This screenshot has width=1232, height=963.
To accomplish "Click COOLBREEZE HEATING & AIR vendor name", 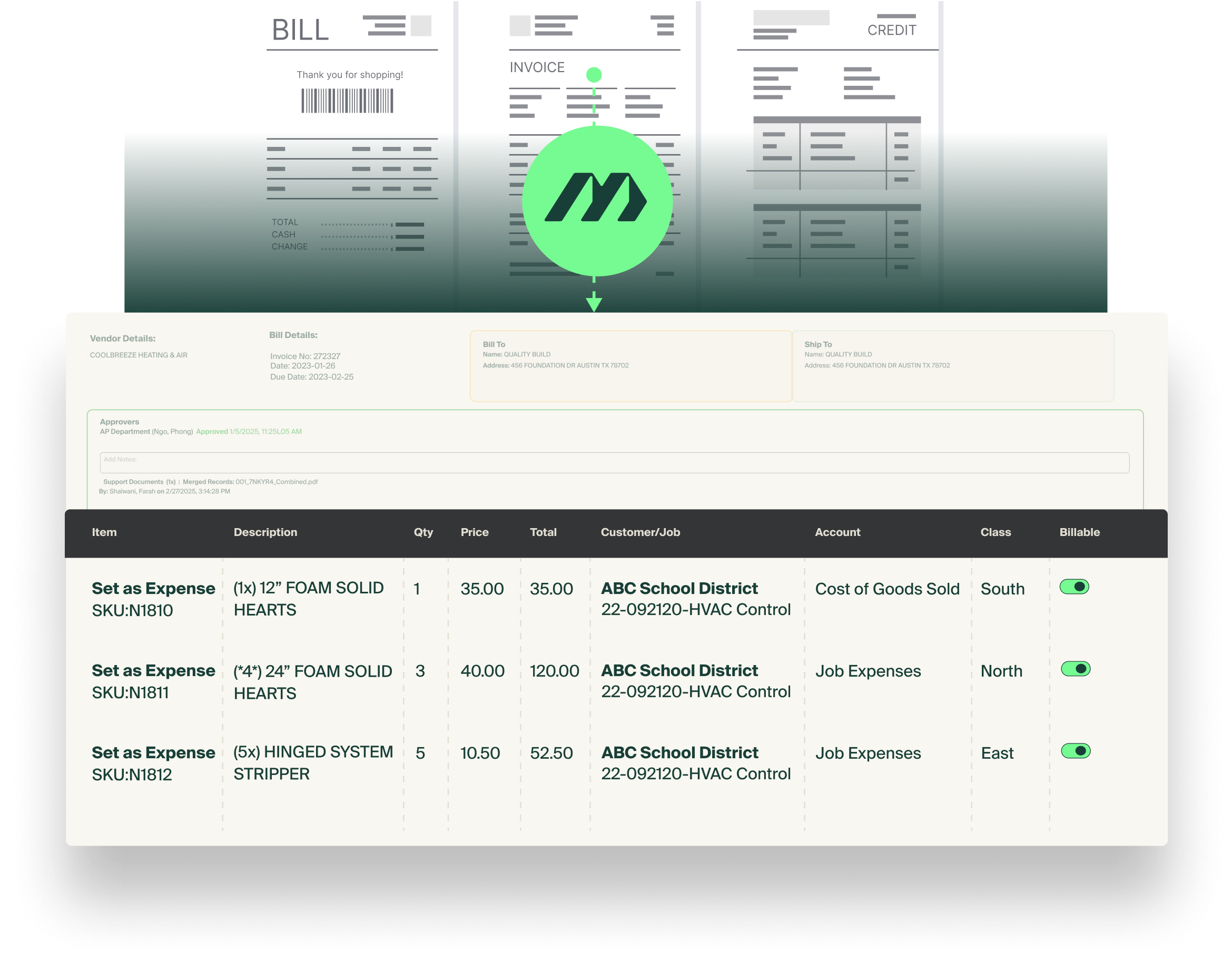I will tap(139, 355).
